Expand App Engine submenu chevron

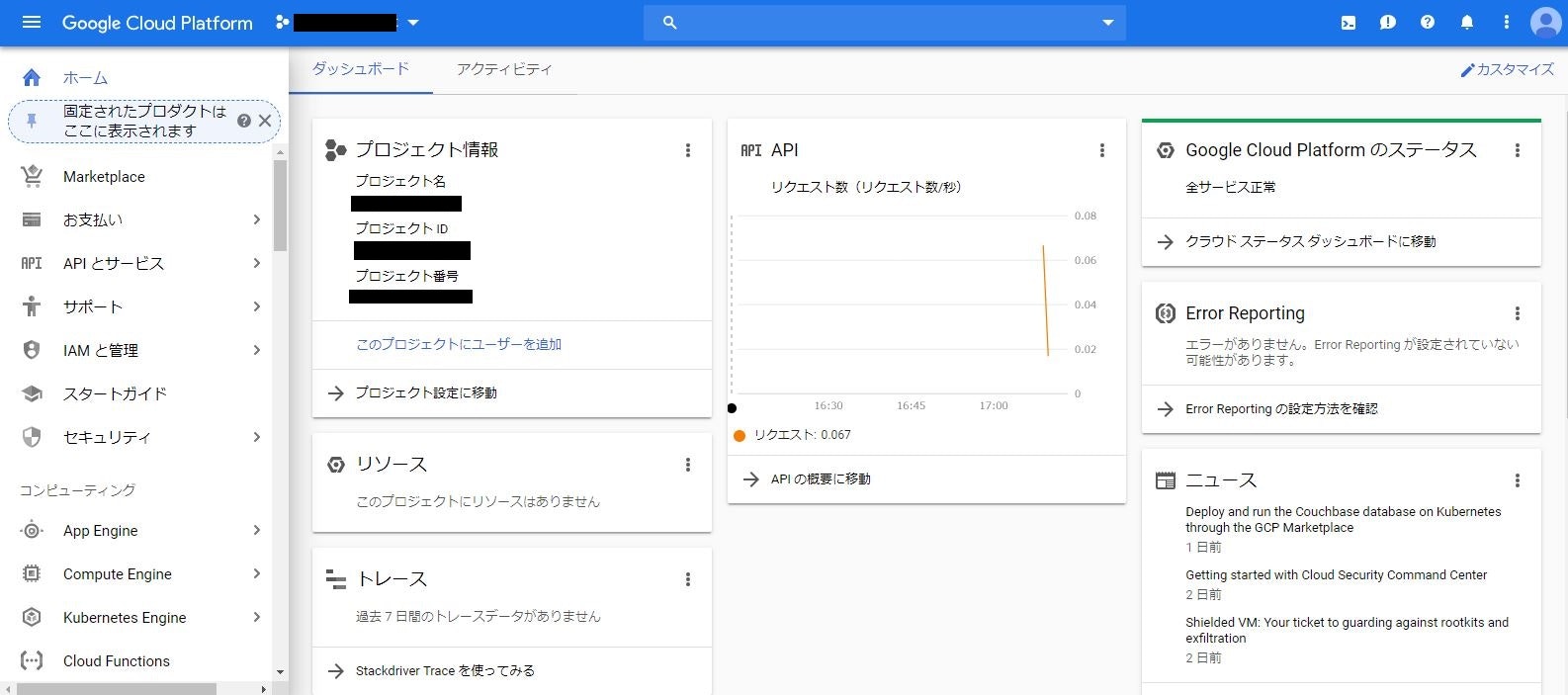[x=257, y=530]
